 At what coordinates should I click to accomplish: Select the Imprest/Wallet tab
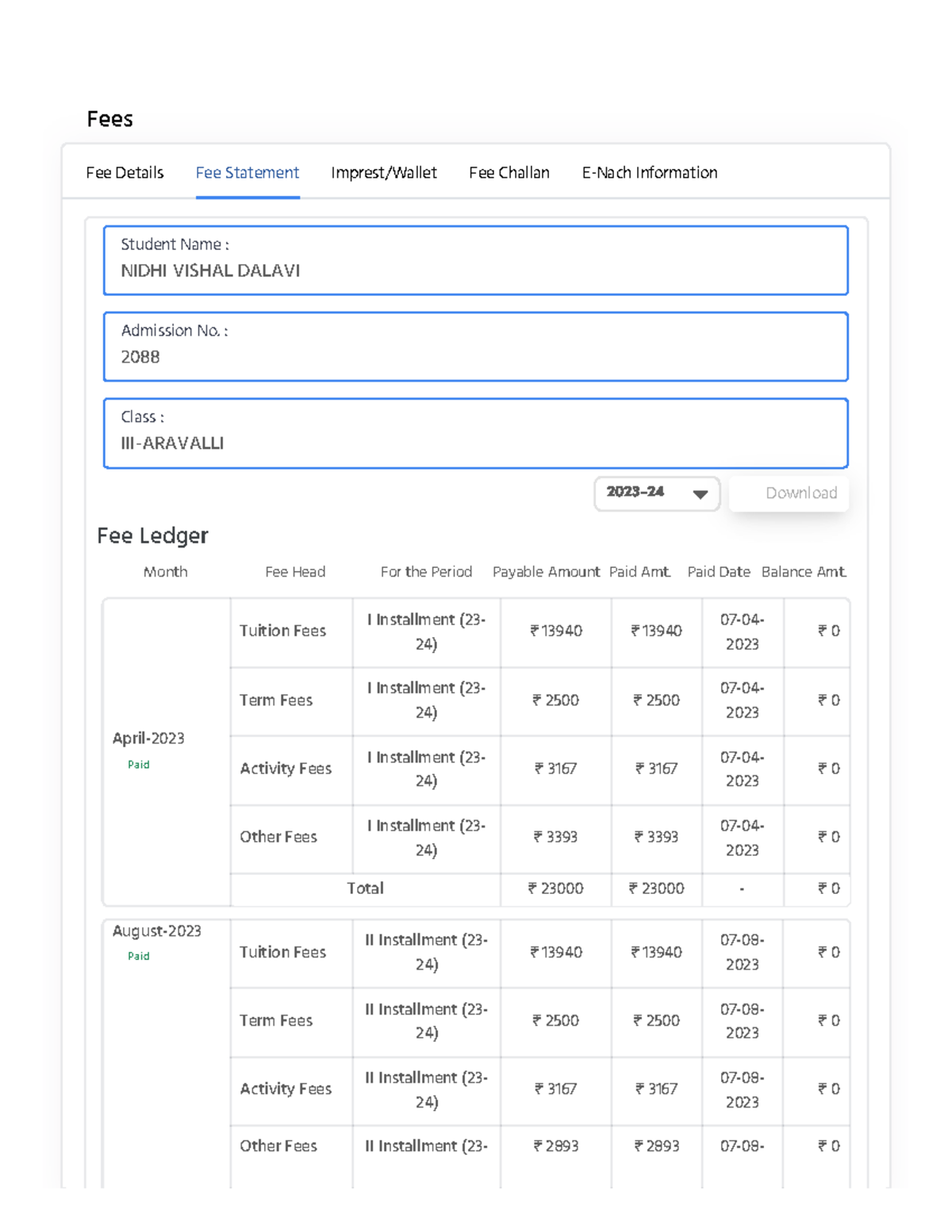384,172
